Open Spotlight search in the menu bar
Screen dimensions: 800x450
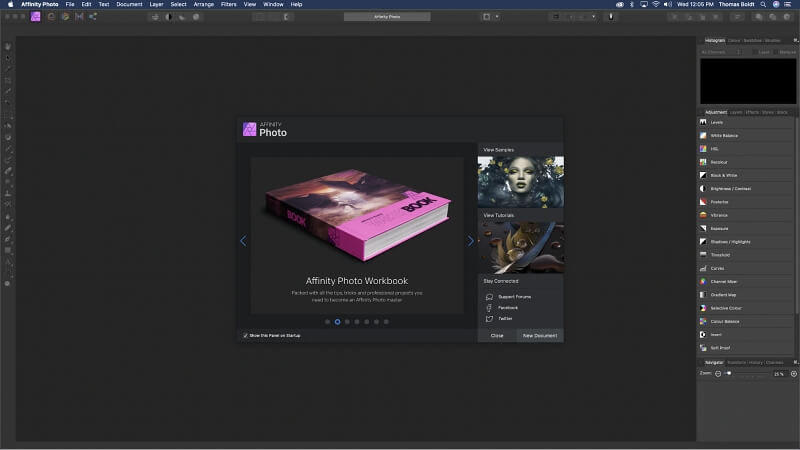pyautogui.click(x=763, y=4)
